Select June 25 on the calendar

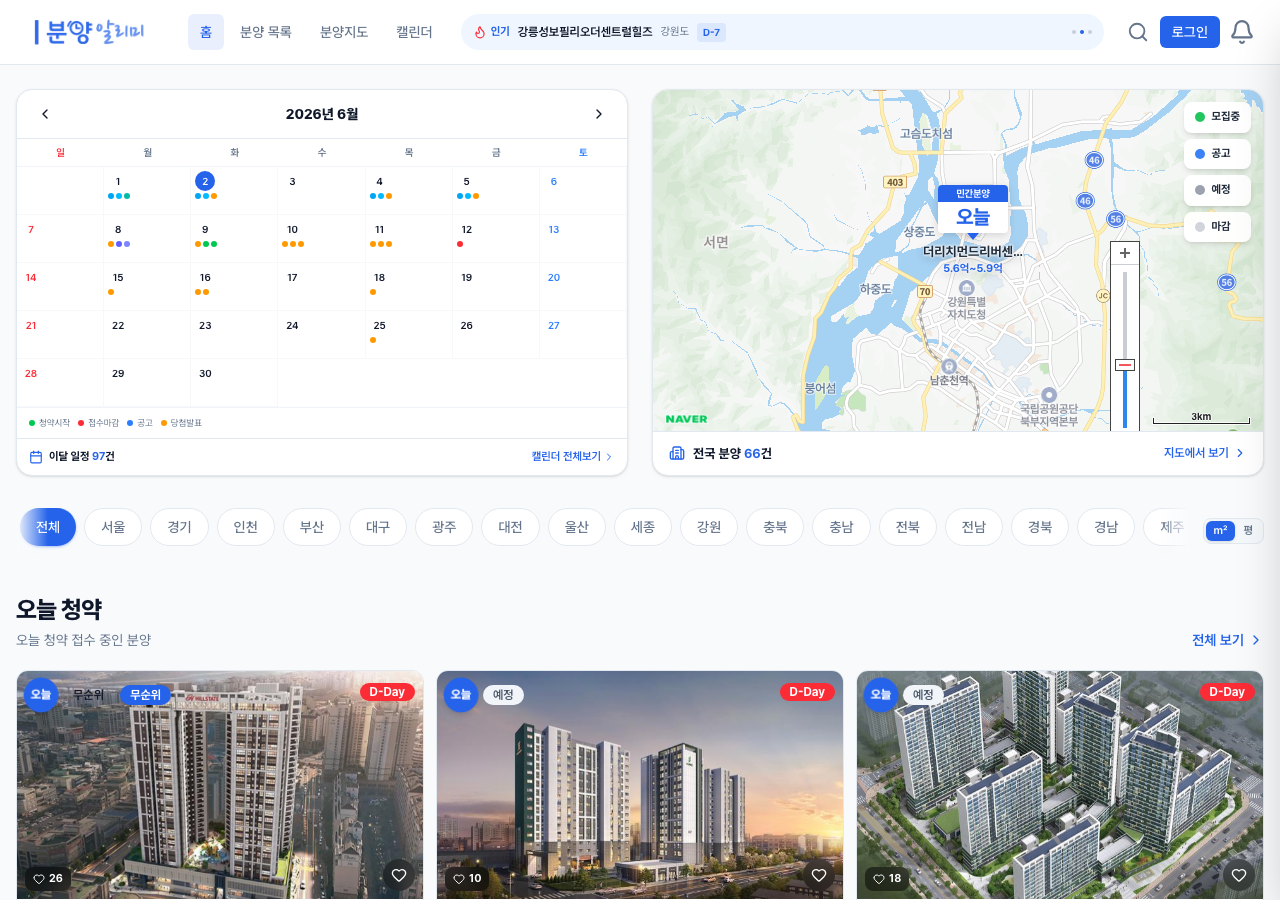pos(409,334)
